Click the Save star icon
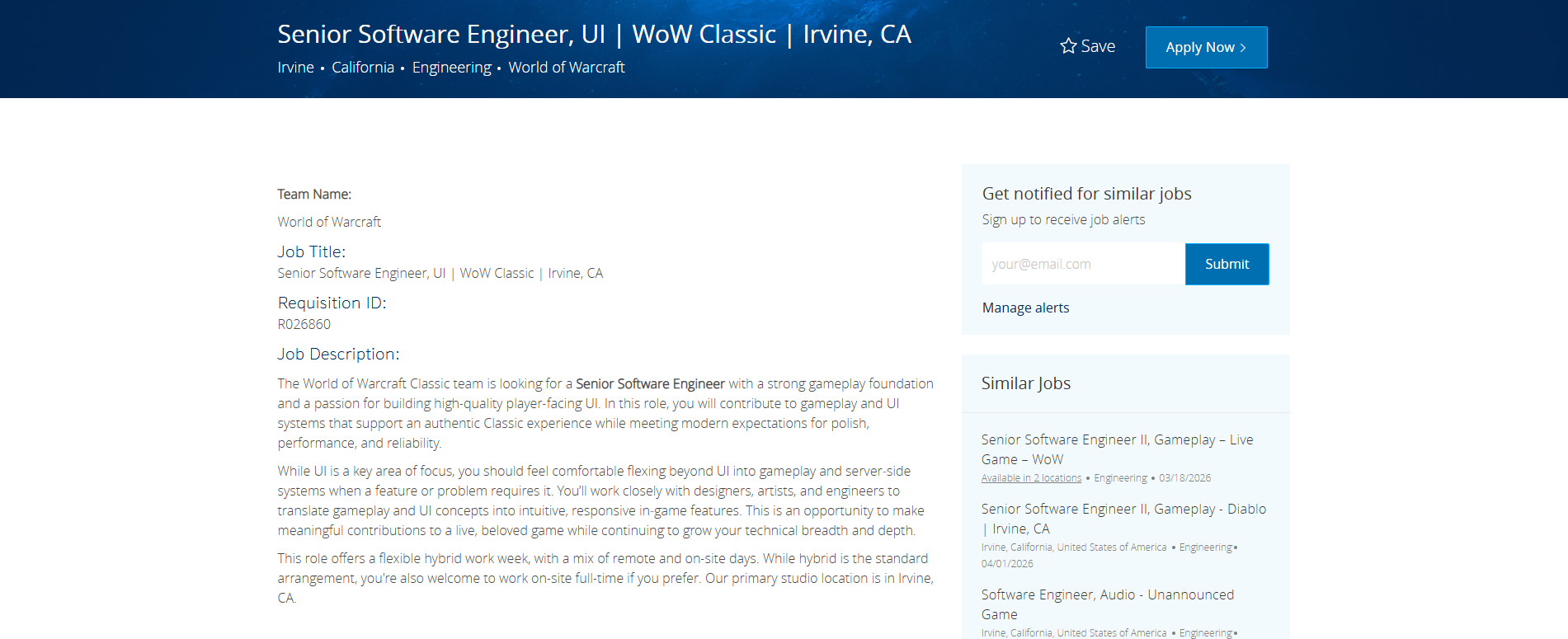The height and width of the screenshot is (639, 1568). (x=1068, y=46)
